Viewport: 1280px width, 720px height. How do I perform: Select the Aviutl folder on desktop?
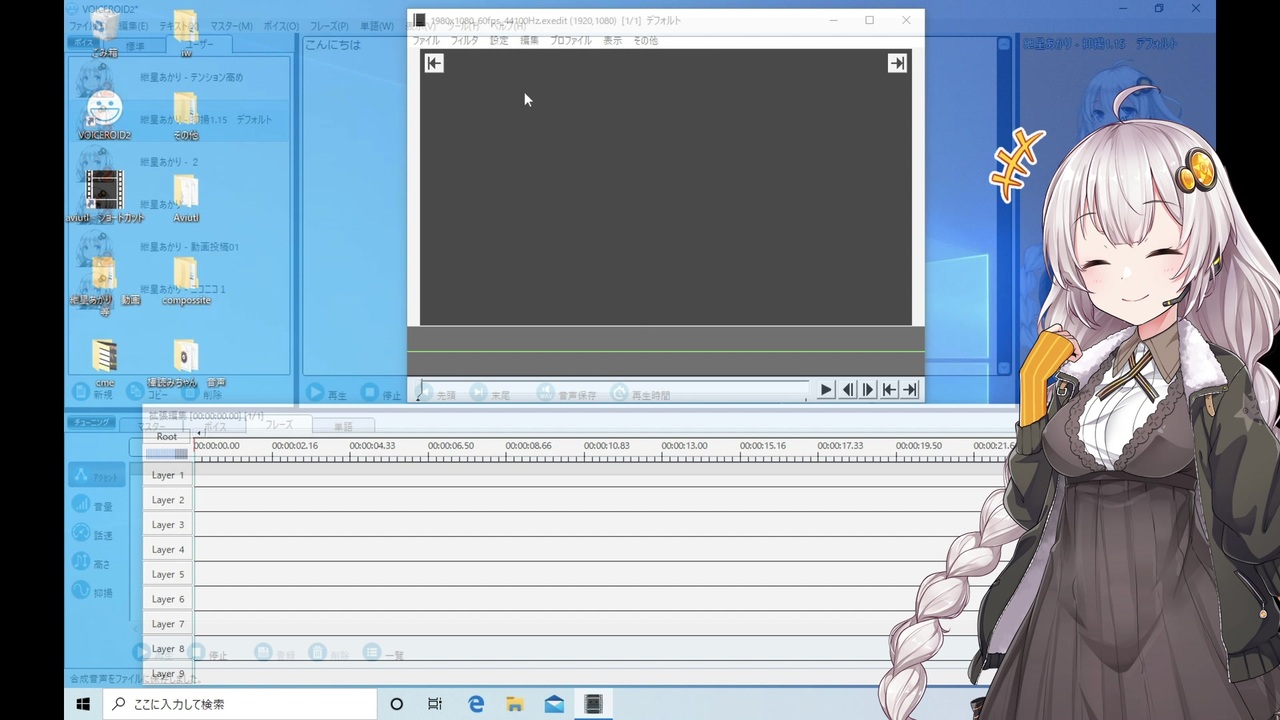pyautogui.click(x=186, y=198)
